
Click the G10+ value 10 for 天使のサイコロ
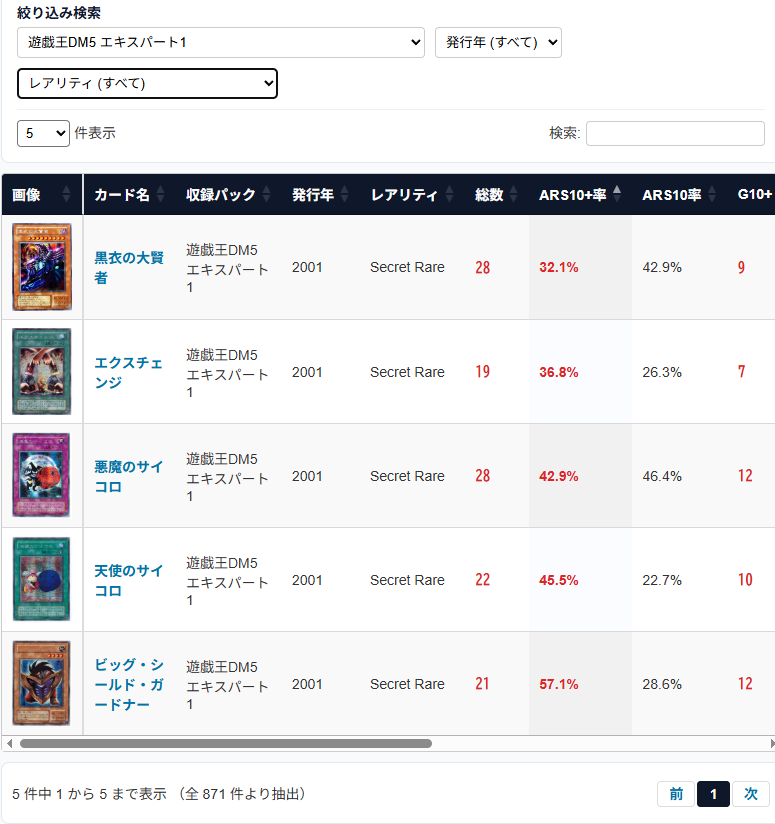click(745, 580)
